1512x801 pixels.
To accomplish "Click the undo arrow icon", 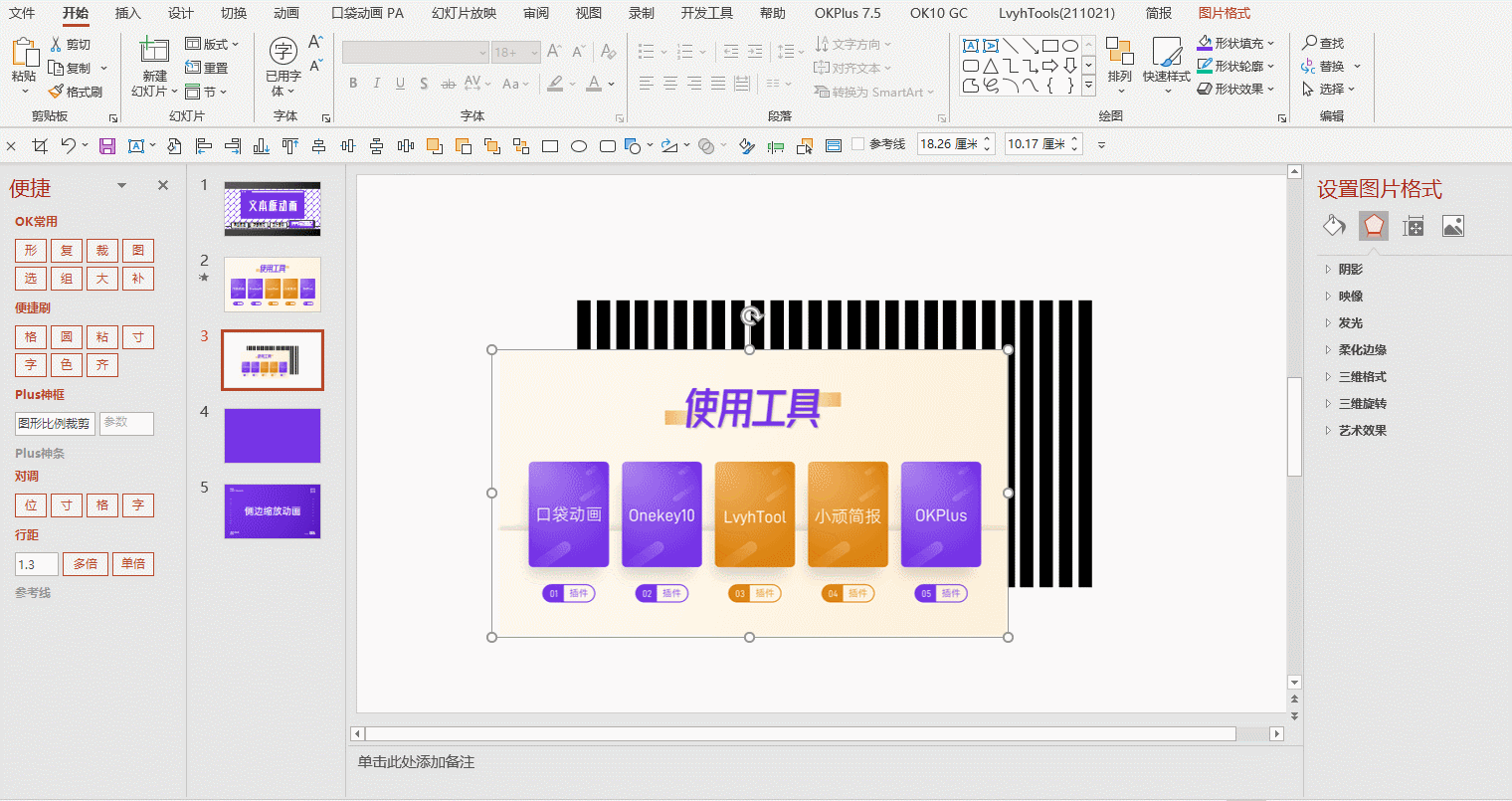I will 68,146.
